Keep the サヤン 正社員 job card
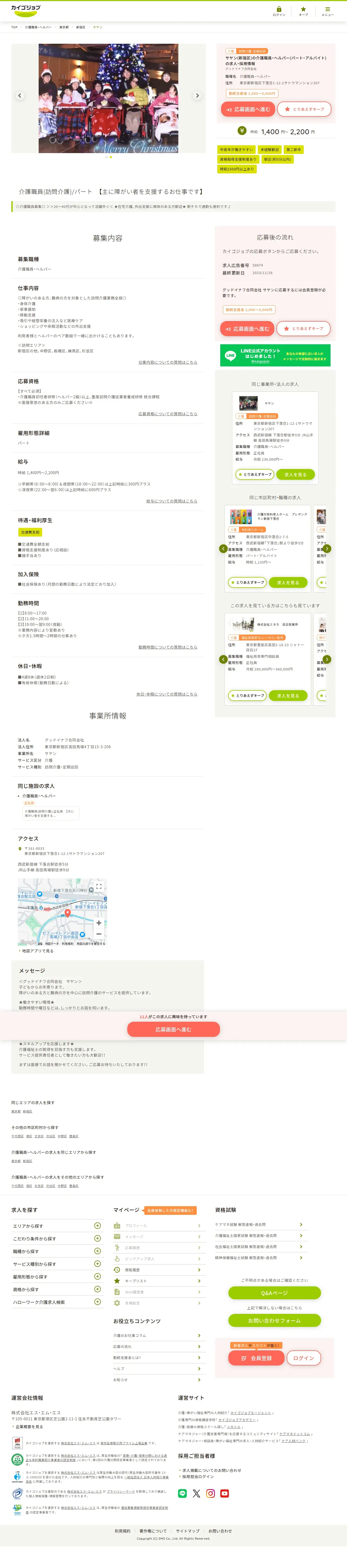The height and width of the screenshot is (1568, 347). 255,474
